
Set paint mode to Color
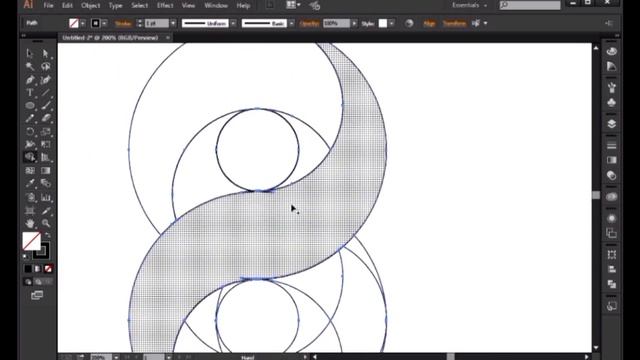click(28, 269)
